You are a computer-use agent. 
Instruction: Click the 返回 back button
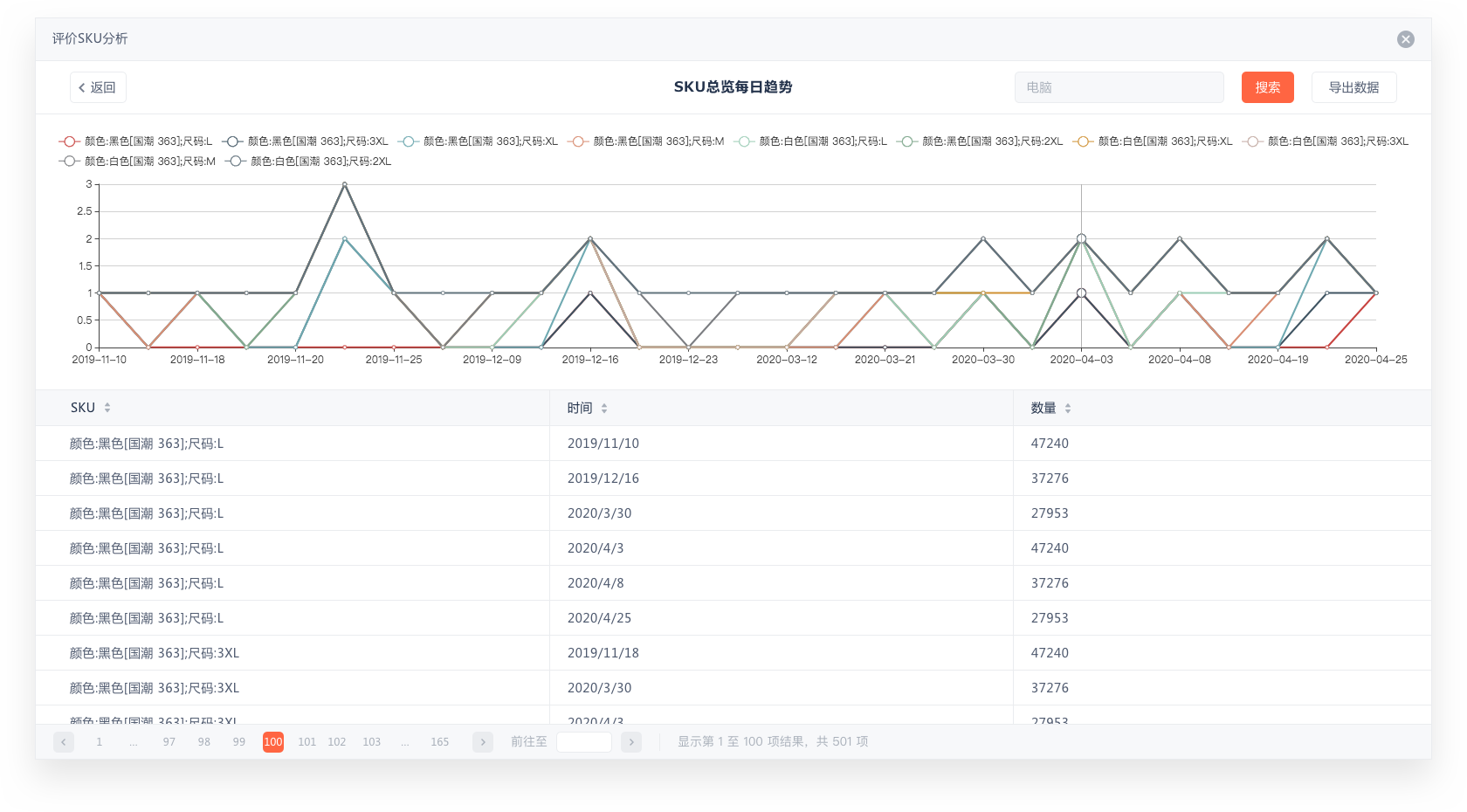98,87
